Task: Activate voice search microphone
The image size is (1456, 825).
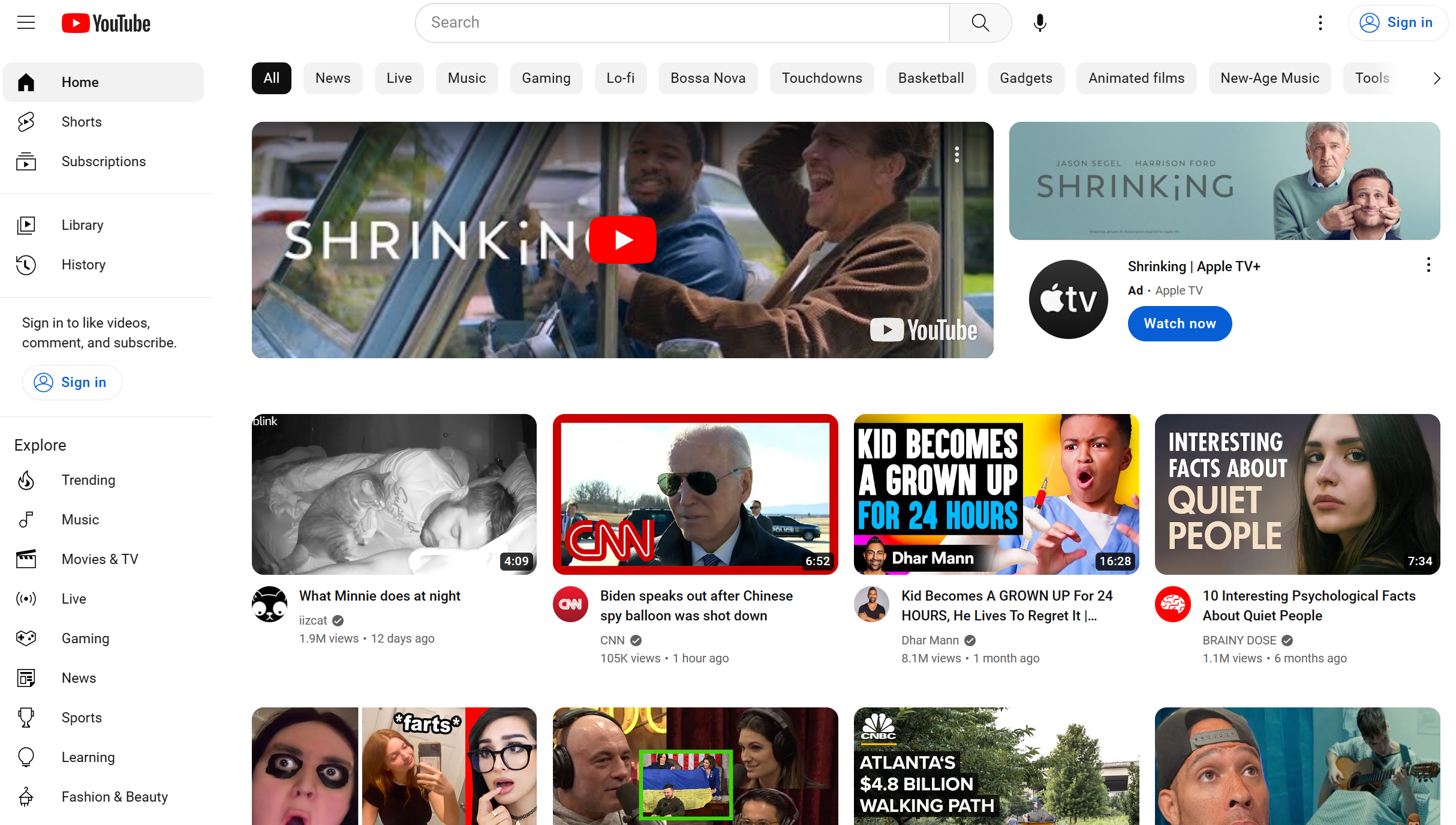Action: pyautogui.click(x=1040, y=23)
